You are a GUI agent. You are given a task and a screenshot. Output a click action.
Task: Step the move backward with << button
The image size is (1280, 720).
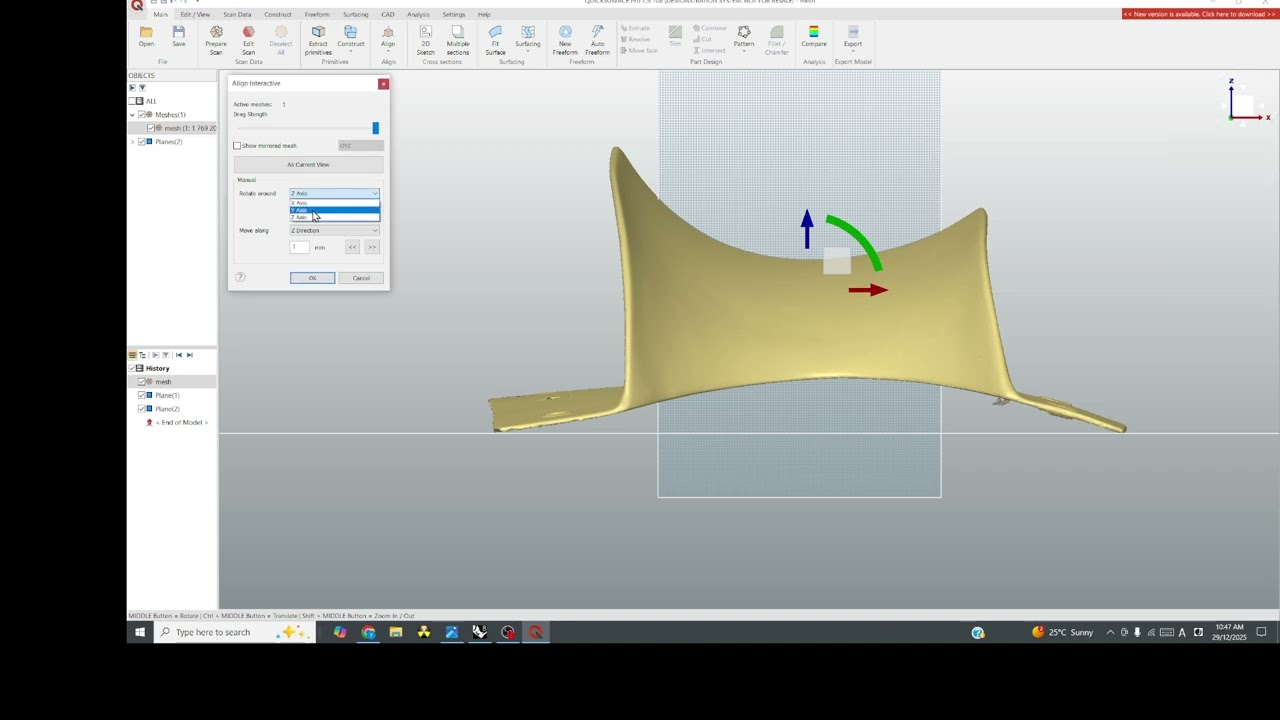[352, 247]
